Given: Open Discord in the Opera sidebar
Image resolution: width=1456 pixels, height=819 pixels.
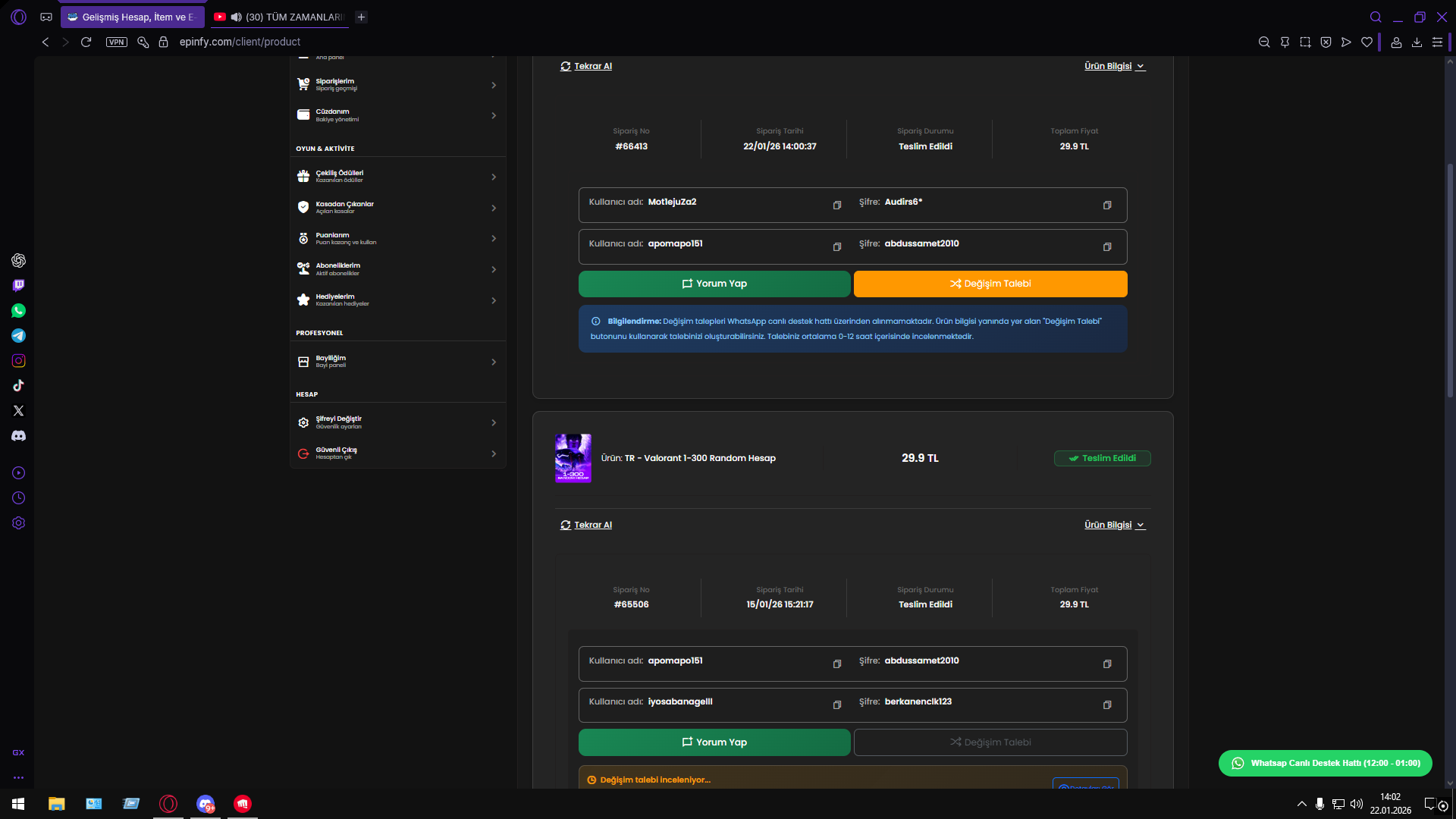Looking at the screenshot, I should click(x=19, y=436).
